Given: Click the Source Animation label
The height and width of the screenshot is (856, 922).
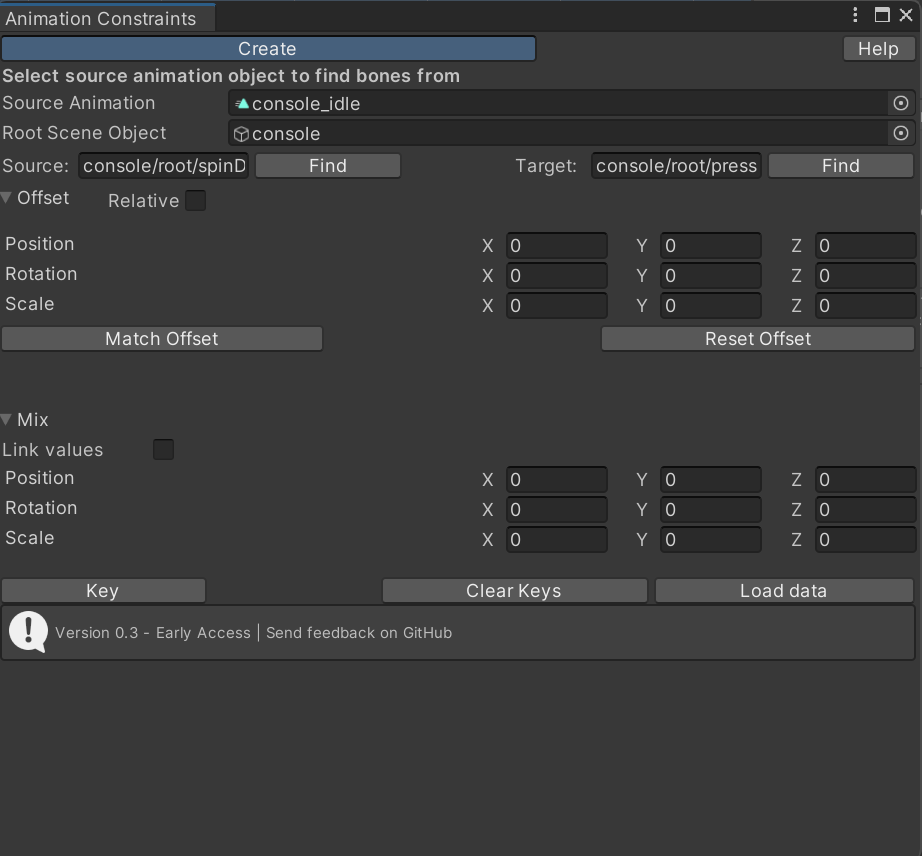Looking at the screenshot, I should 79,103.
